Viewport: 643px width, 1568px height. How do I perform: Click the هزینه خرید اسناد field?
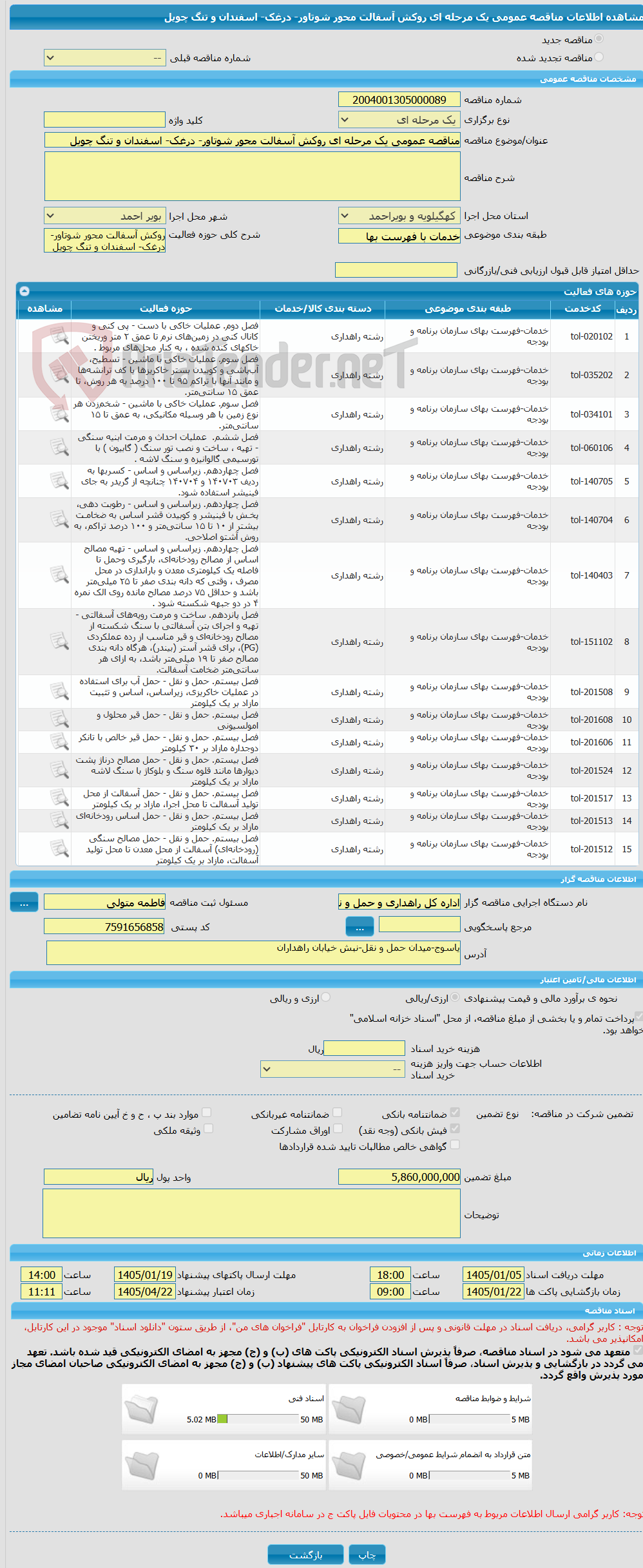click(364, 1048)
